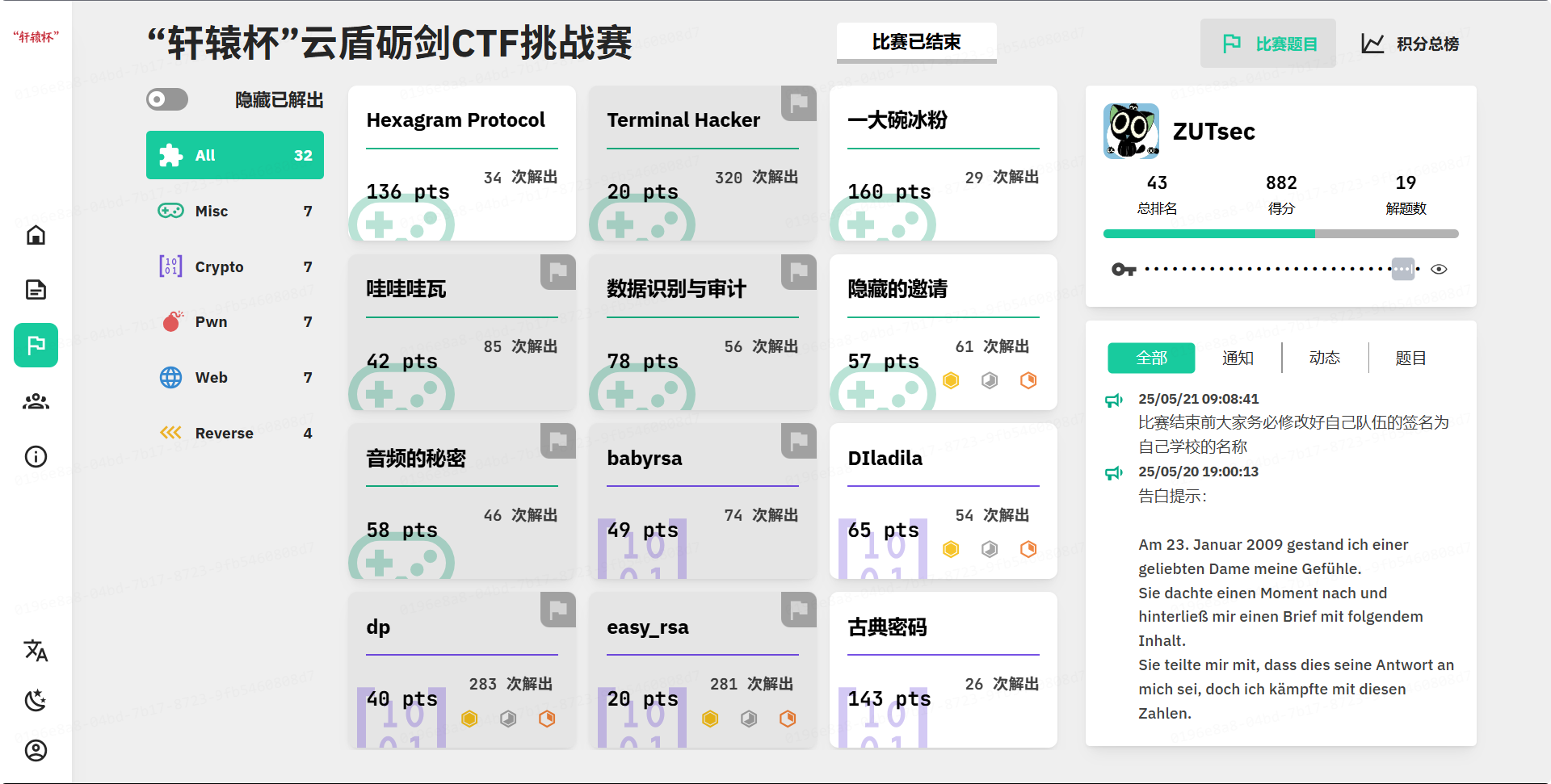
Task: Select the flag challenges icon in sidebar
Action: tap(36, 346)
